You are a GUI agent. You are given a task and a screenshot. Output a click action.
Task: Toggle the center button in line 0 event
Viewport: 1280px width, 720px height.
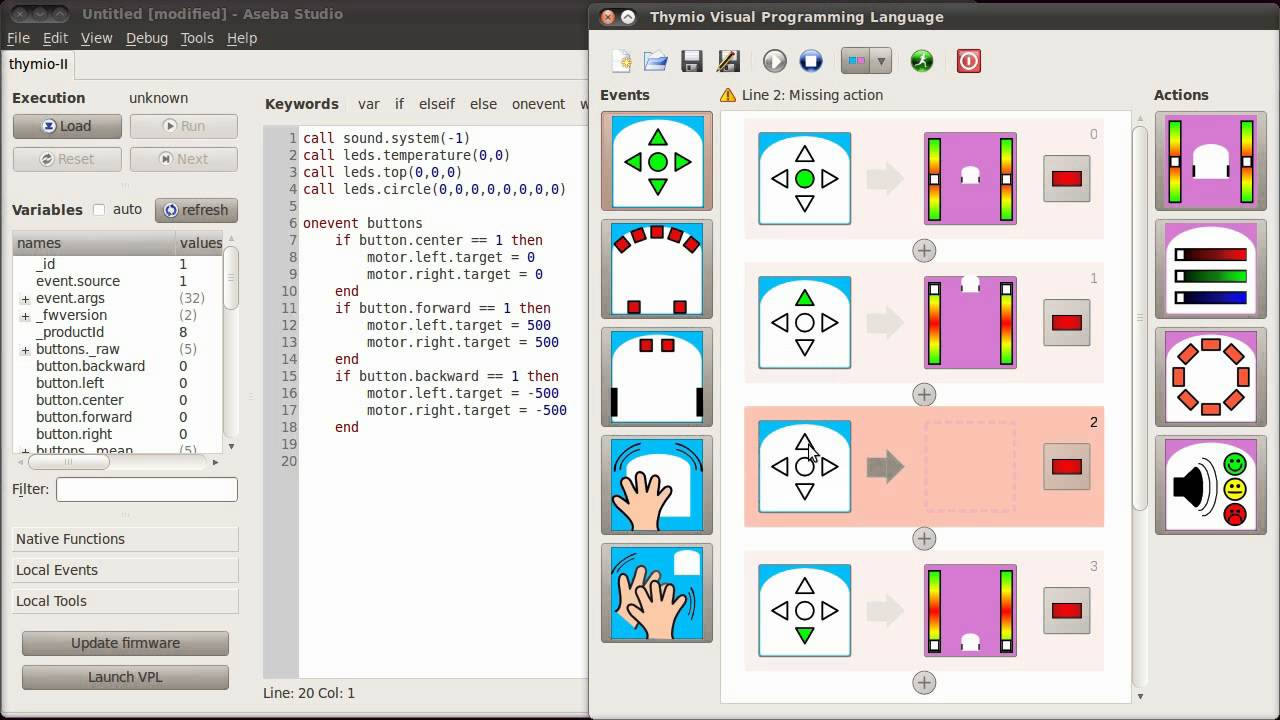pos(805,179)
